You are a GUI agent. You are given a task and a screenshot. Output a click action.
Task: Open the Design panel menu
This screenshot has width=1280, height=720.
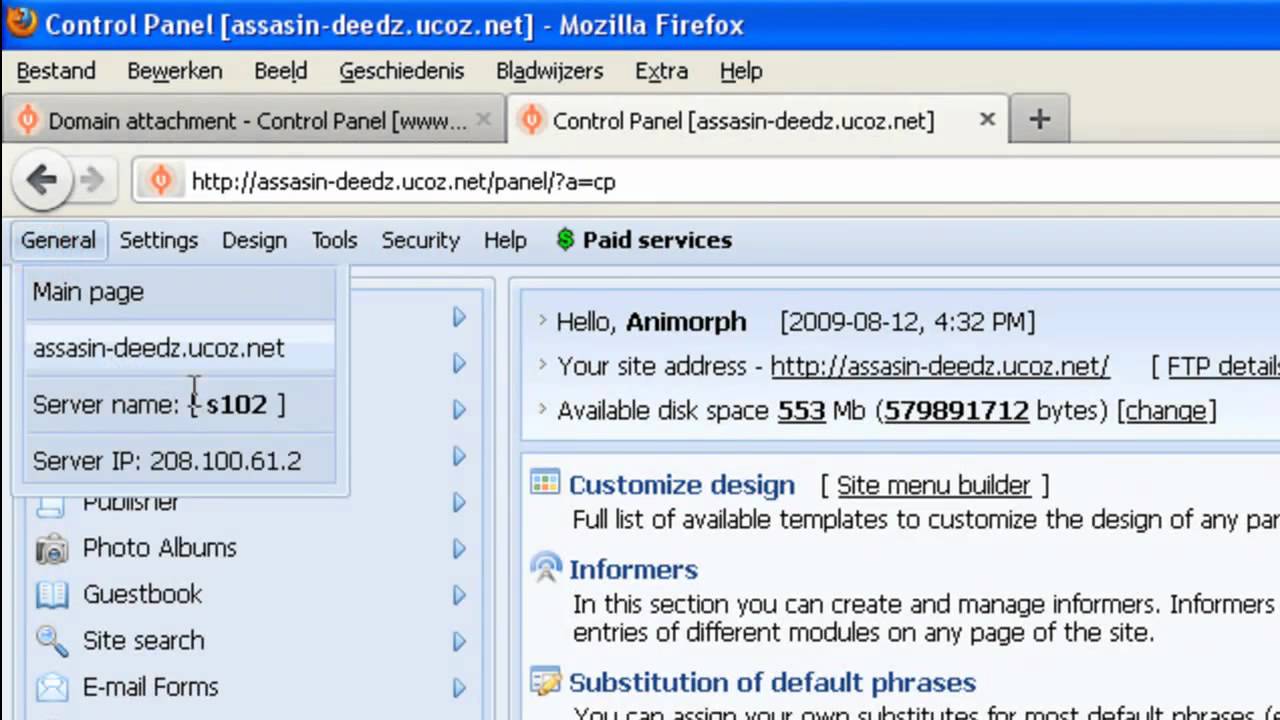pos(254,240)
